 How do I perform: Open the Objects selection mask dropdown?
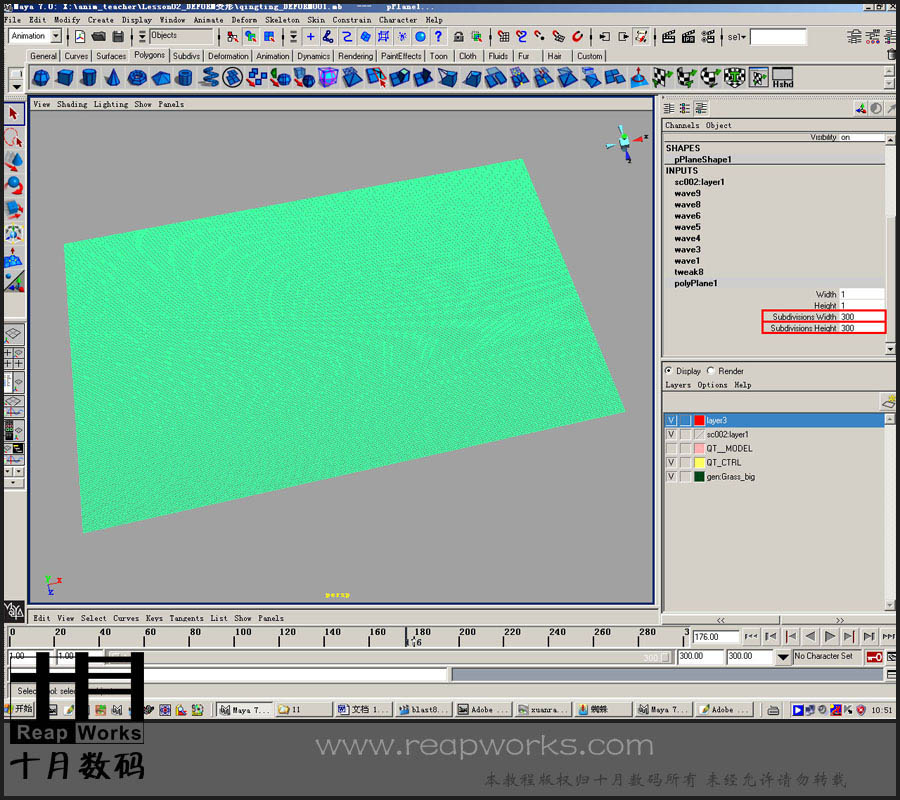[142, 37]
